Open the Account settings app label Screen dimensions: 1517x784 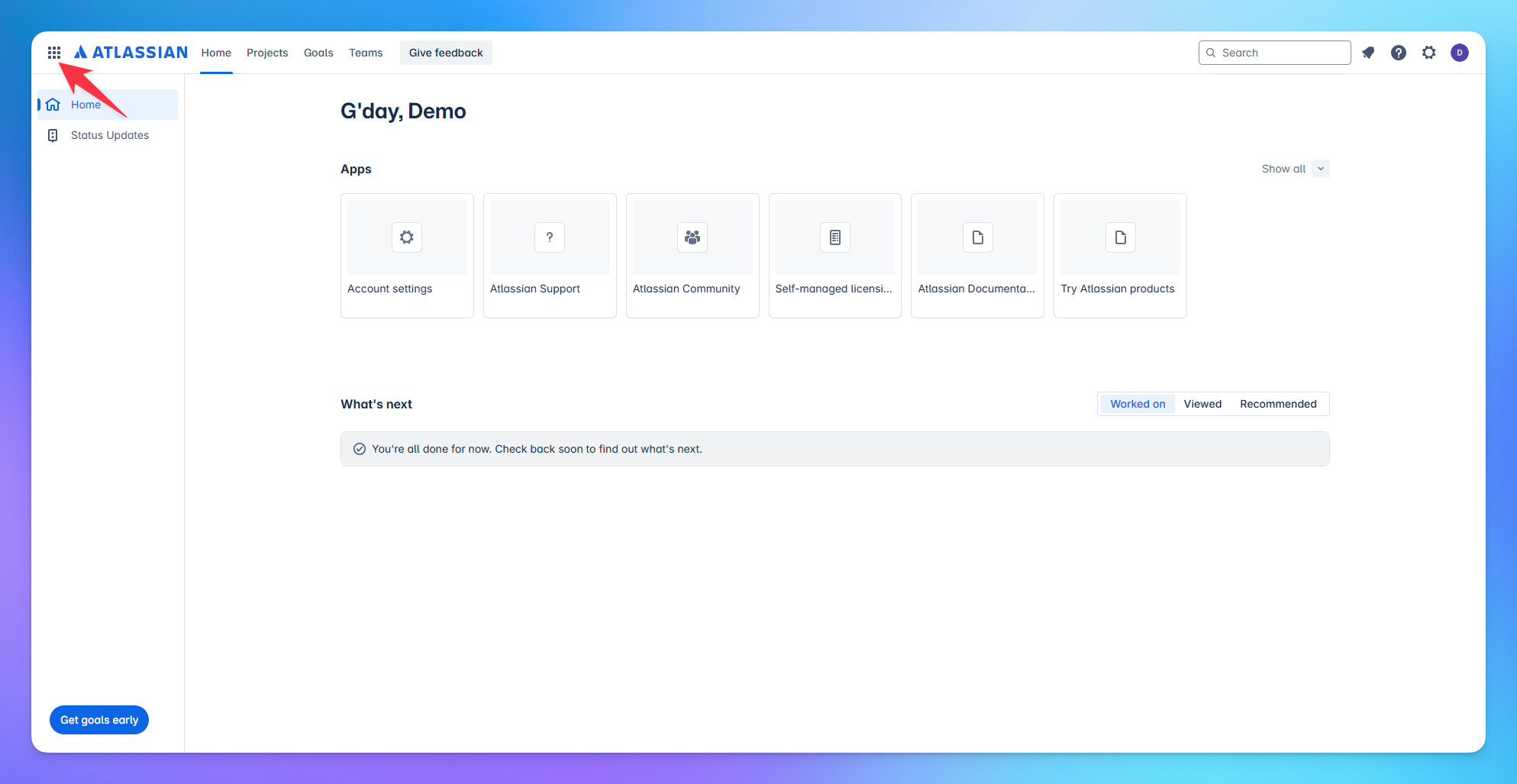(389, 289)
